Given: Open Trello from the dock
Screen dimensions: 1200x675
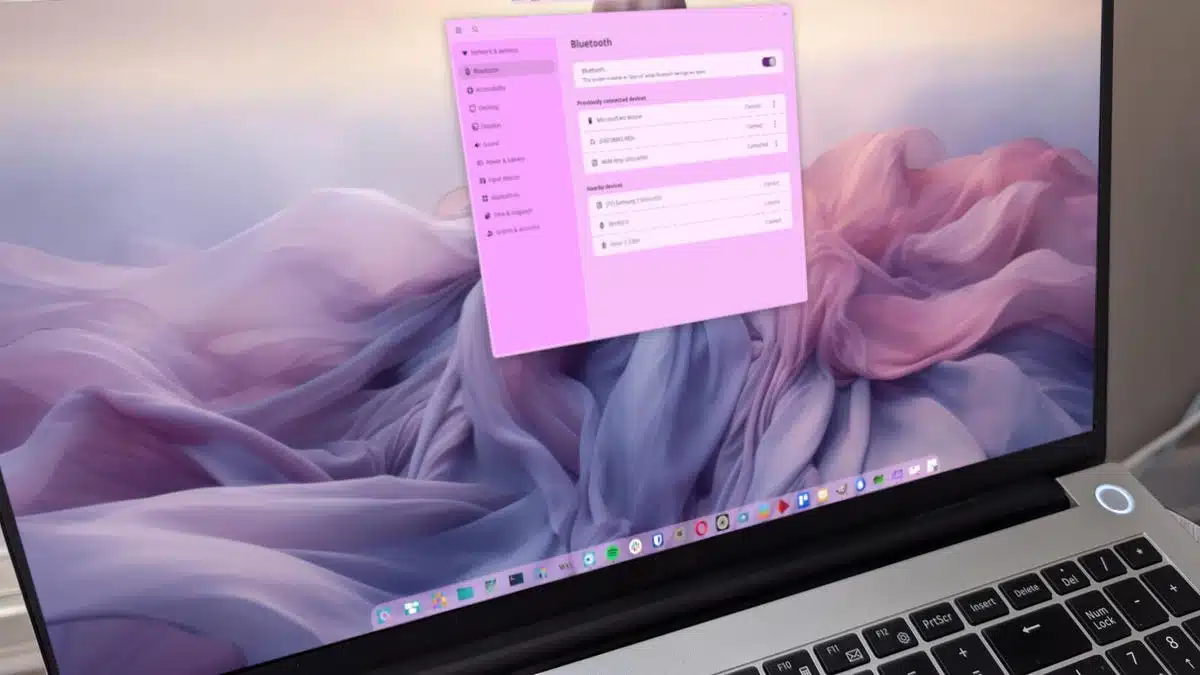Looking at the screenshot, I should coord(803,500).
